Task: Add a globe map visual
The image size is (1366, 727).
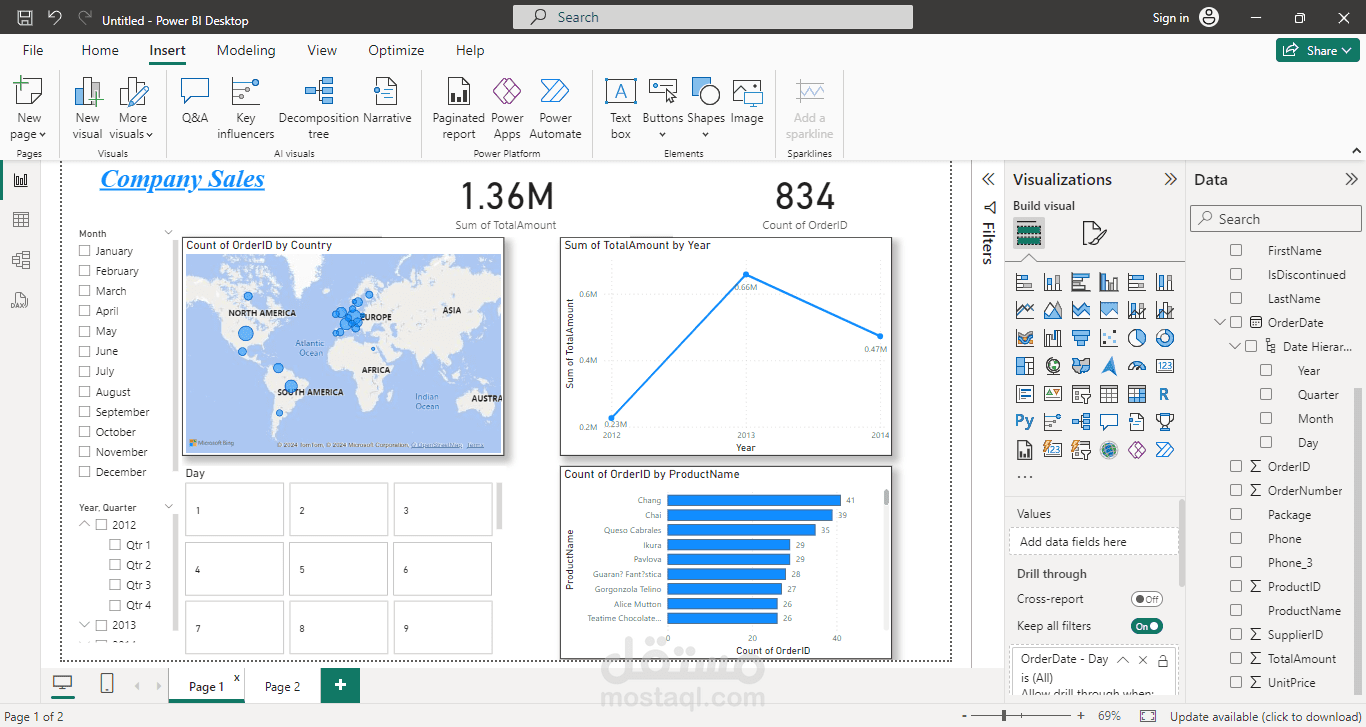Action: pyautogui.click(x=1052, y=366)
